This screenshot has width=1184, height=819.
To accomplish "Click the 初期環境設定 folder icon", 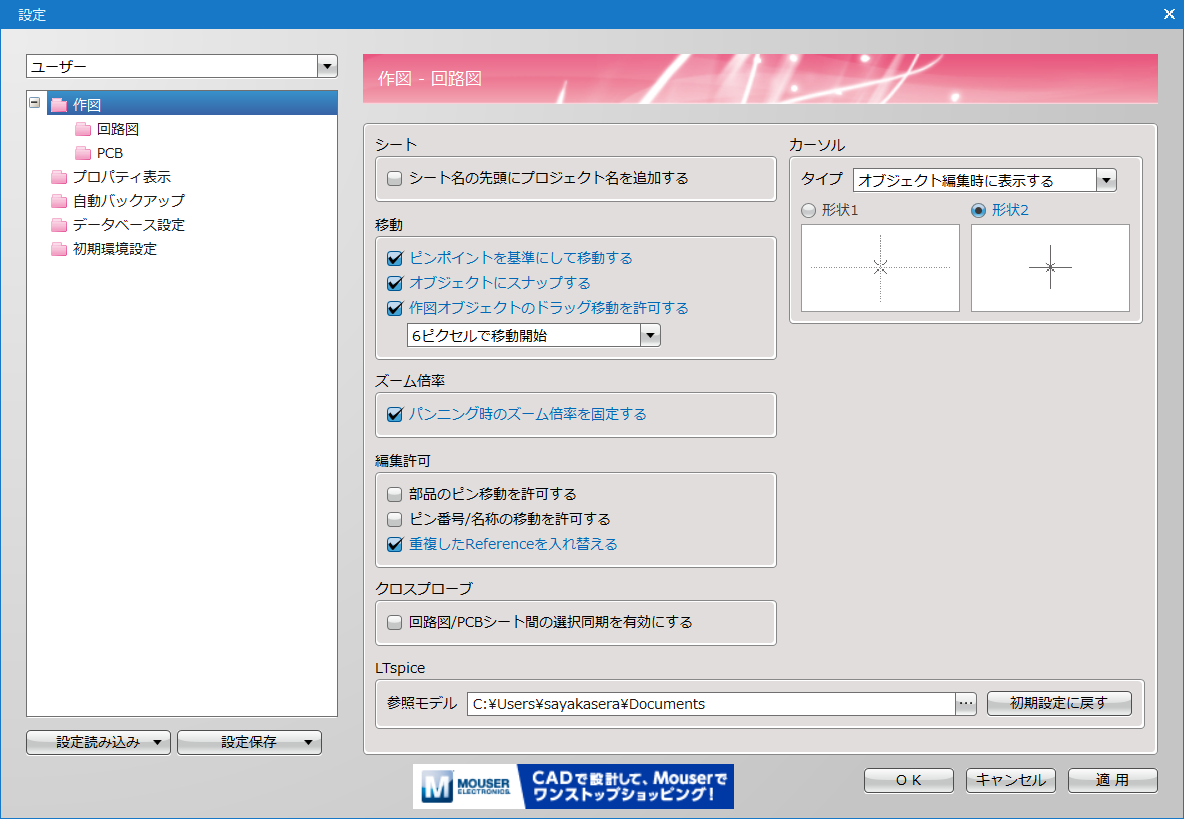I will coord(59,249).
